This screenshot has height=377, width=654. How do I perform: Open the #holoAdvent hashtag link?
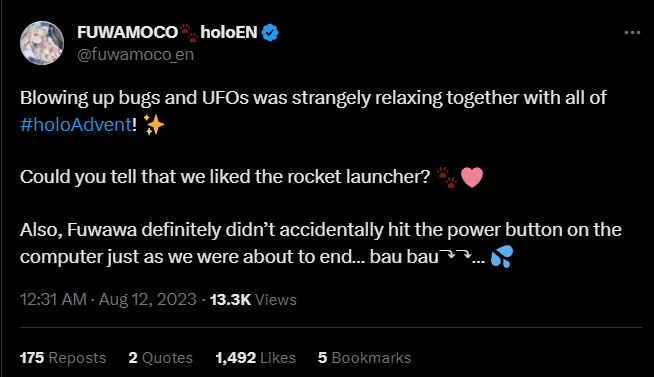pos(76,125)
